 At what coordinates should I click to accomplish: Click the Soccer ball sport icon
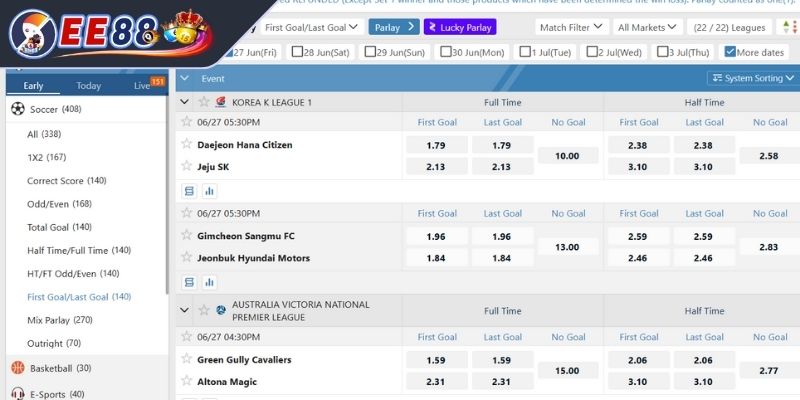coord(18,109)
